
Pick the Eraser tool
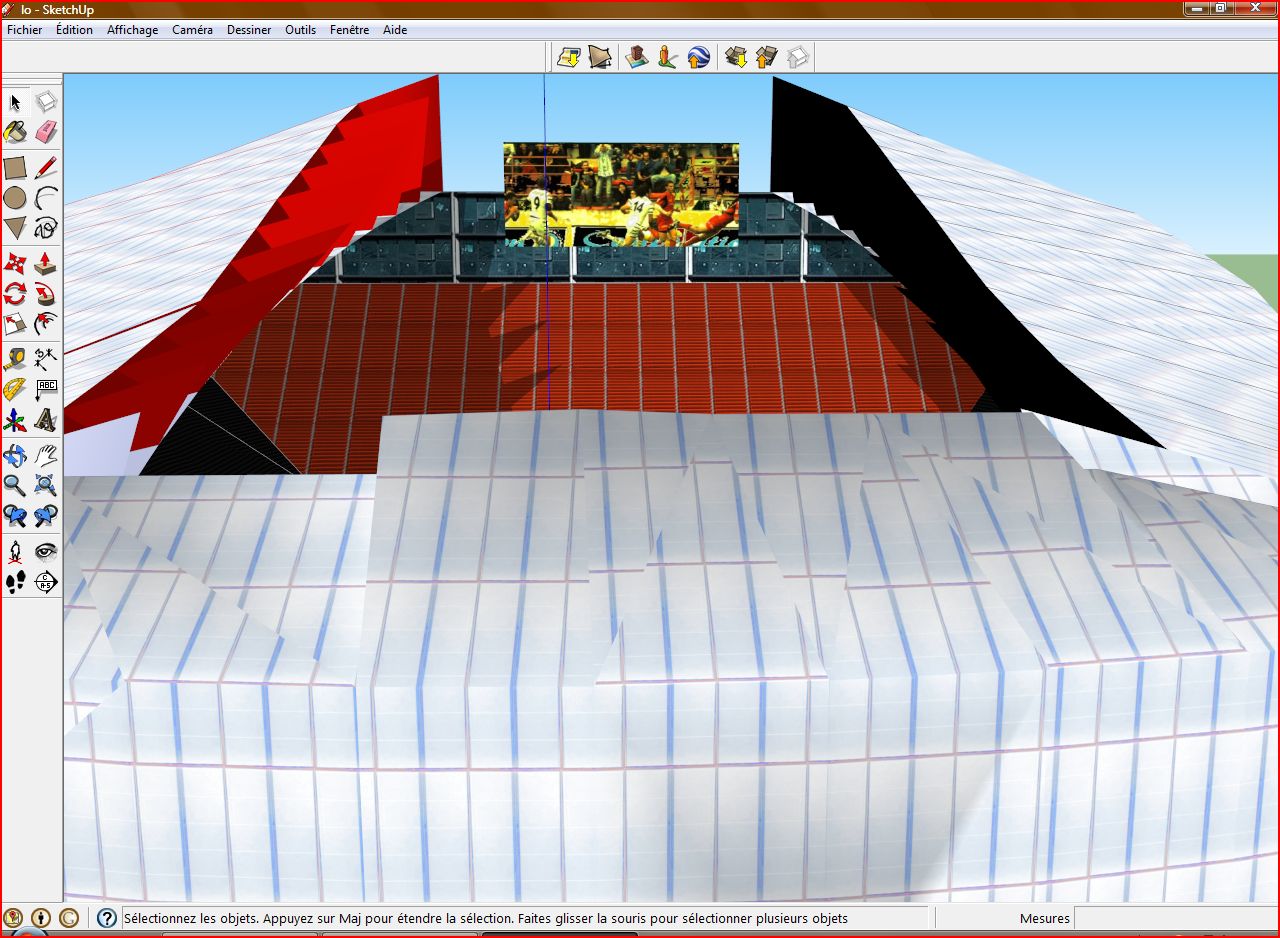pos(46,132)
